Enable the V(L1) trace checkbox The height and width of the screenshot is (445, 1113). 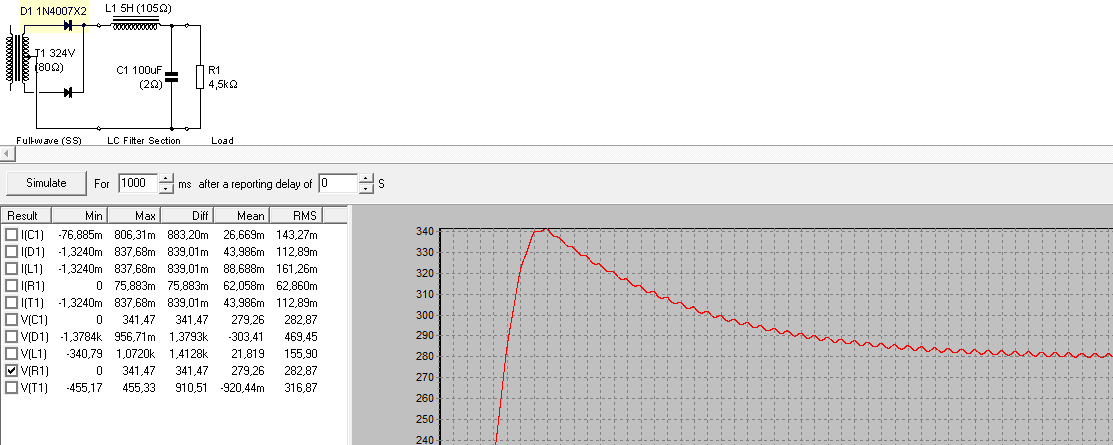[x=11, y=353]
